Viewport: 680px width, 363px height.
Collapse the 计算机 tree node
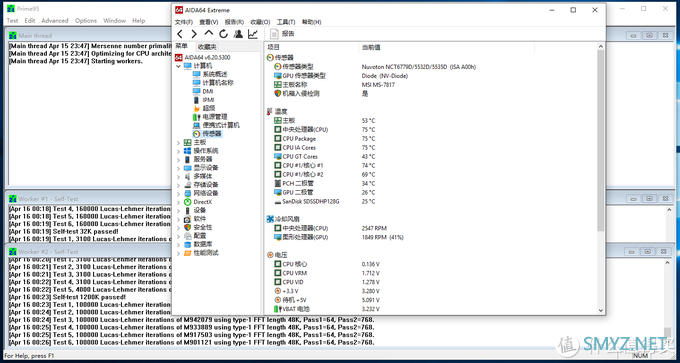pos(178,66)
